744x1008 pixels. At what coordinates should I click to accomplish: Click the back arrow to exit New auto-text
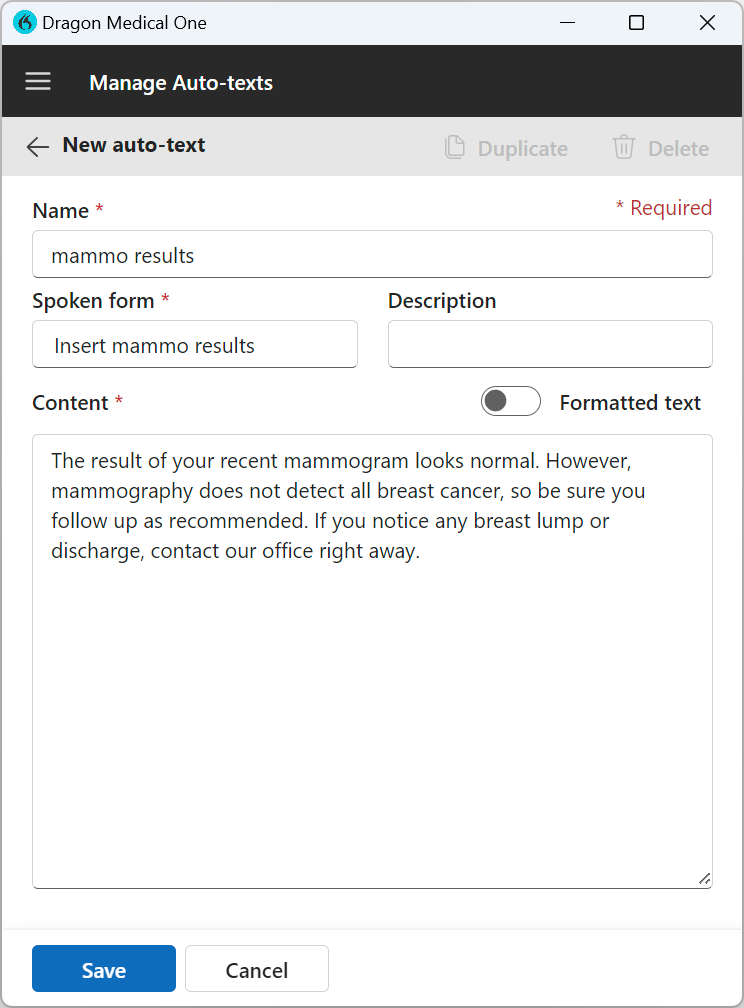point(37,146)
